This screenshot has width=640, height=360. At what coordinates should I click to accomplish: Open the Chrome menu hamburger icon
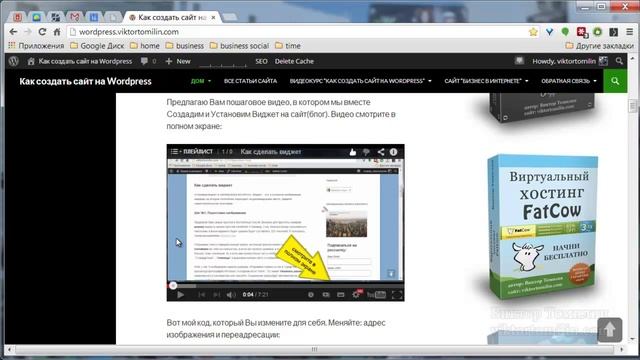click(x=630, y=32)
